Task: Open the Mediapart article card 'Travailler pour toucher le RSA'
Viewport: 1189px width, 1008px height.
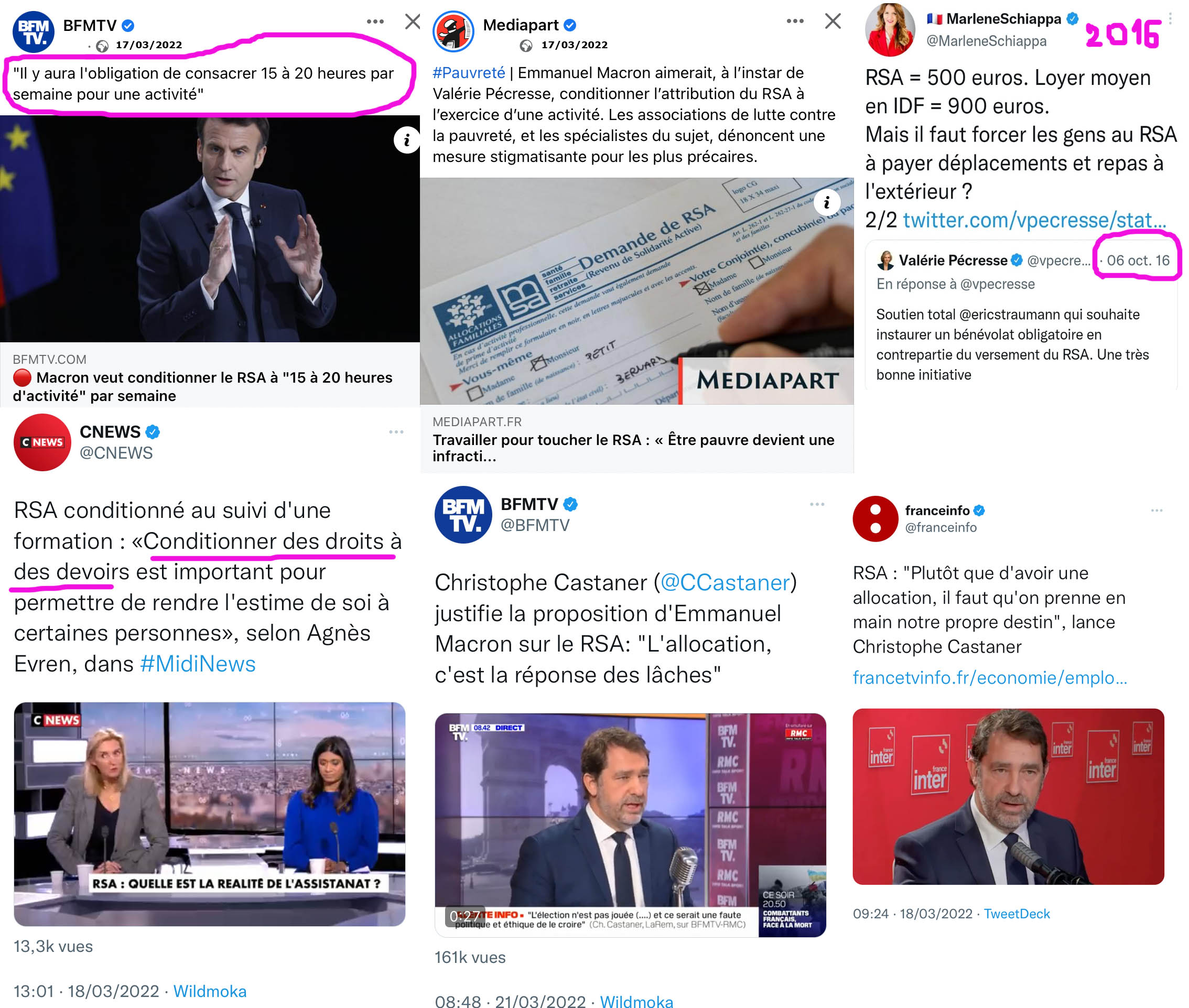Action: (x=636, y=438)
